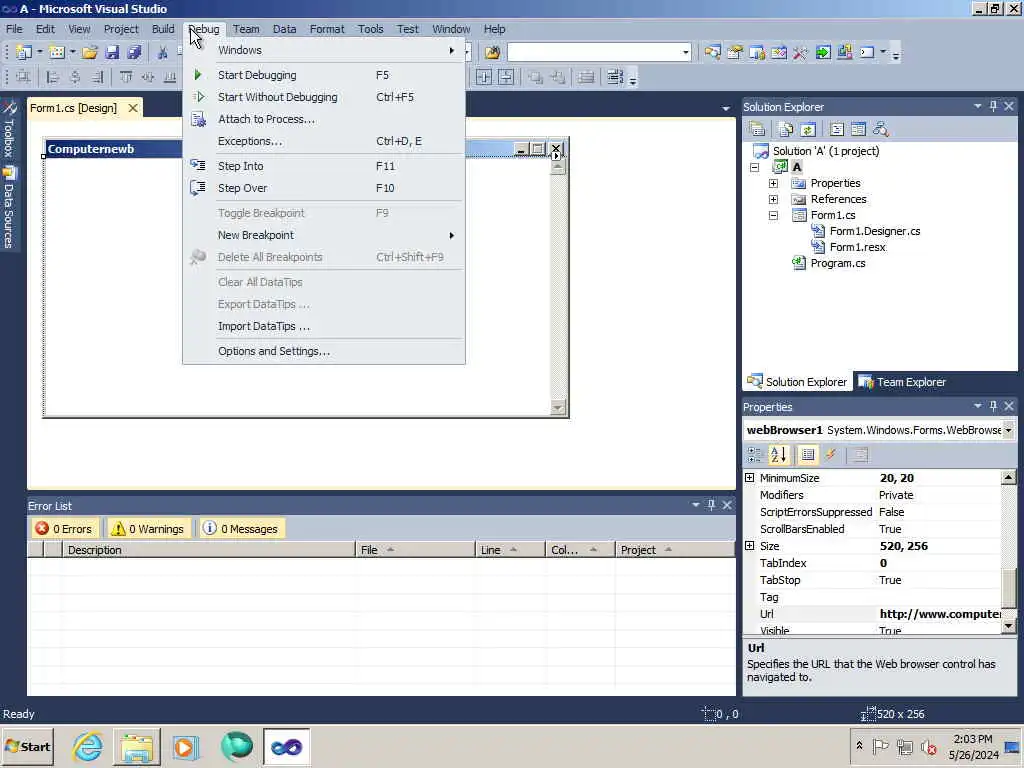Open the webBrowser1 object selector dropdown
1024x768 pixels.
coord(1008,430)
